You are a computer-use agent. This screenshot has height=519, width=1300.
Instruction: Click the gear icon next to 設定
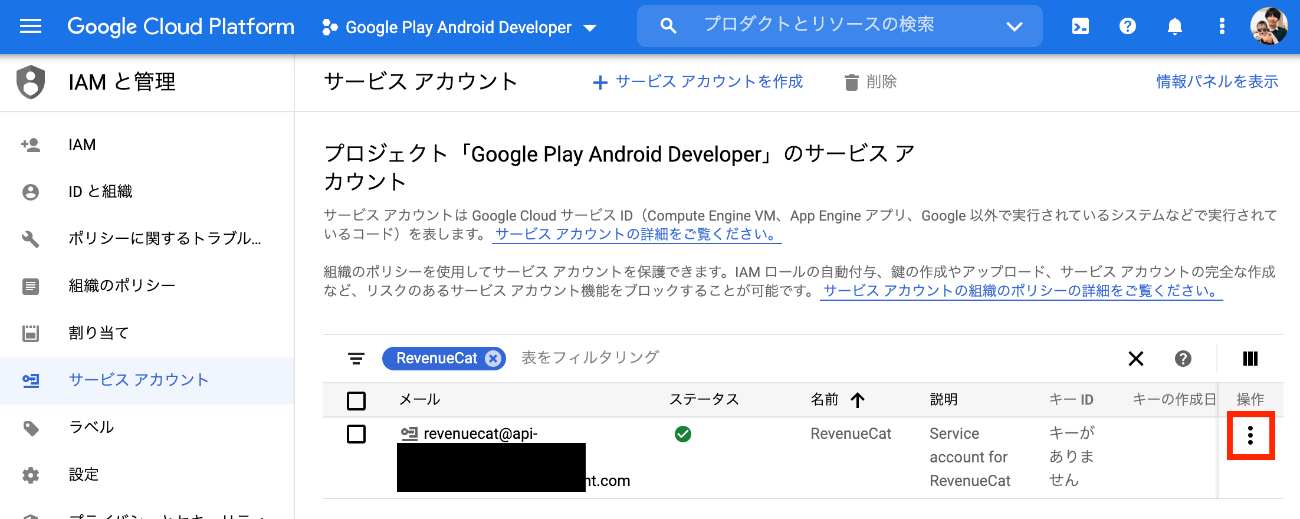(31, 475)
